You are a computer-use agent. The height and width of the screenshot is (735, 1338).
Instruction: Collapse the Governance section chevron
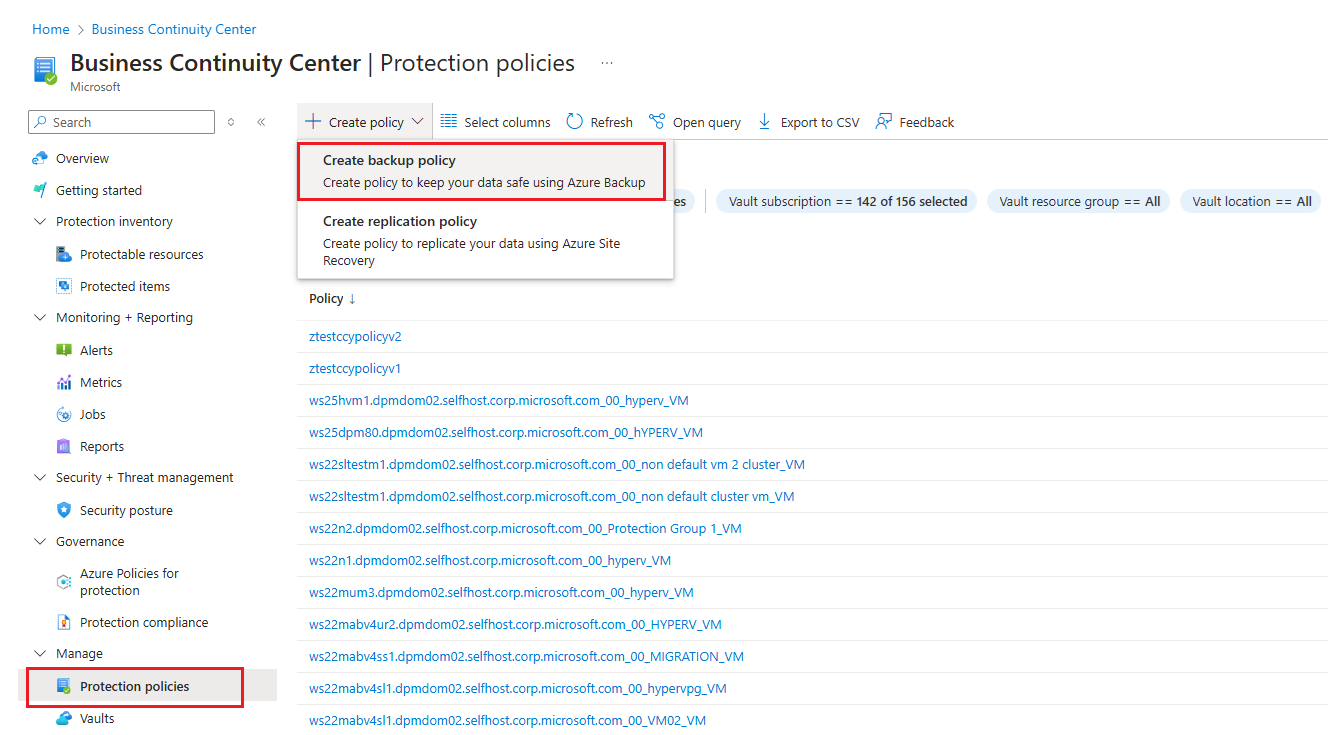(x=40, y=542)
